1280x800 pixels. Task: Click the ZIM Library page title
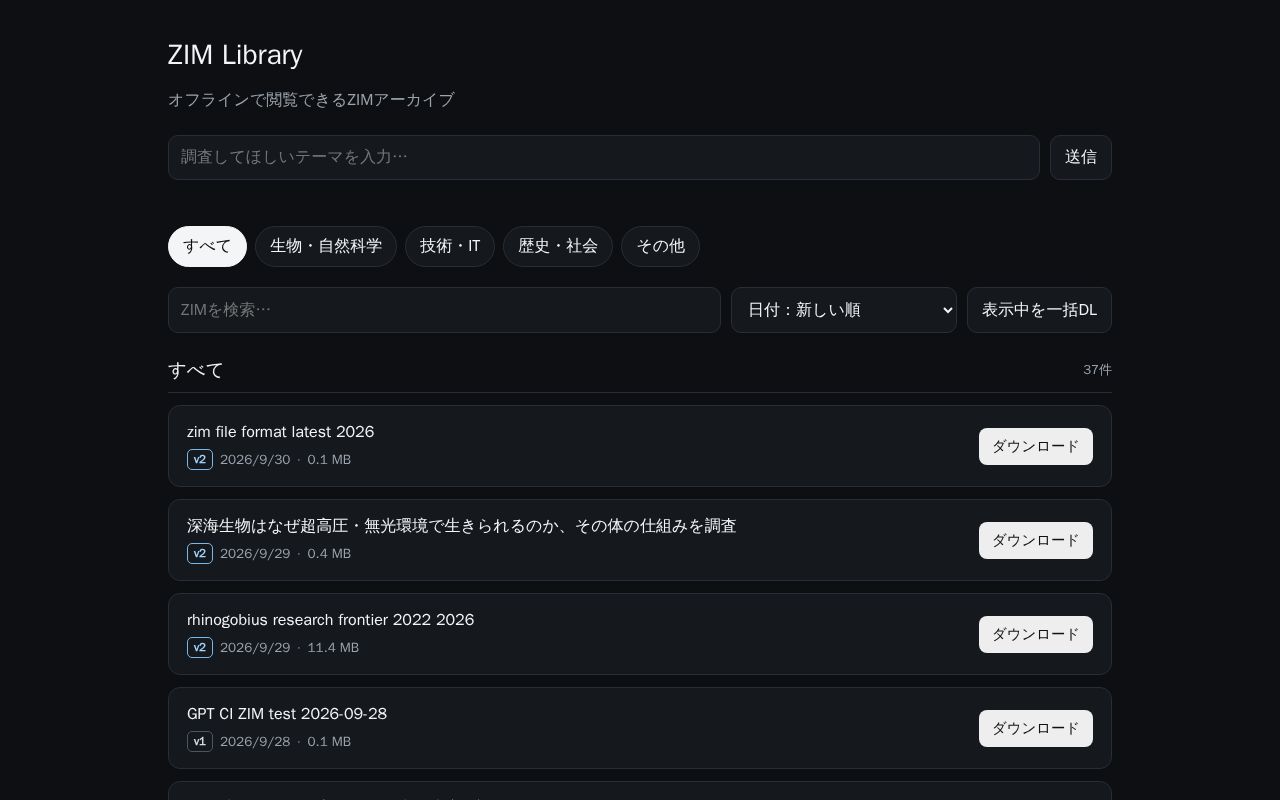235,55
